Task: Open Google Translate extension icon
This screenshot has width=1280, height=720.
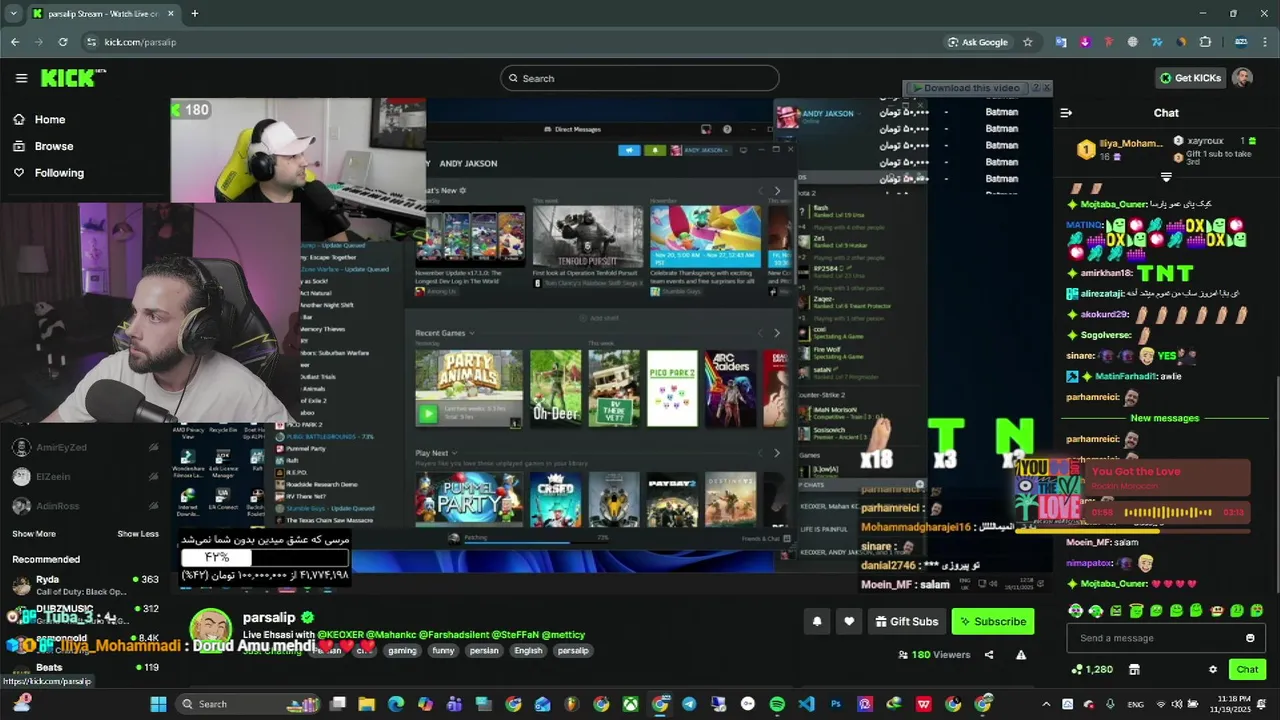Action: click(x=1061, y=42)
